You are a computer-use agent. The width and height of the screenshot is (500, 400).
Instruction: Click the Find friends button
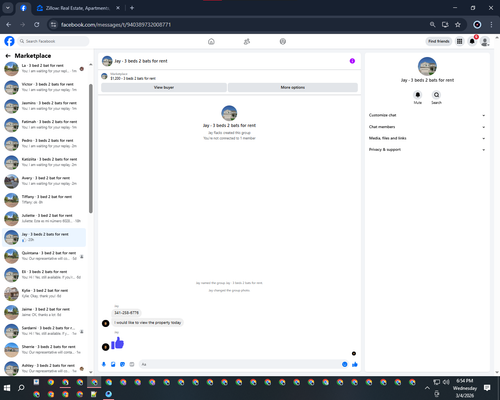coord(439,41)
